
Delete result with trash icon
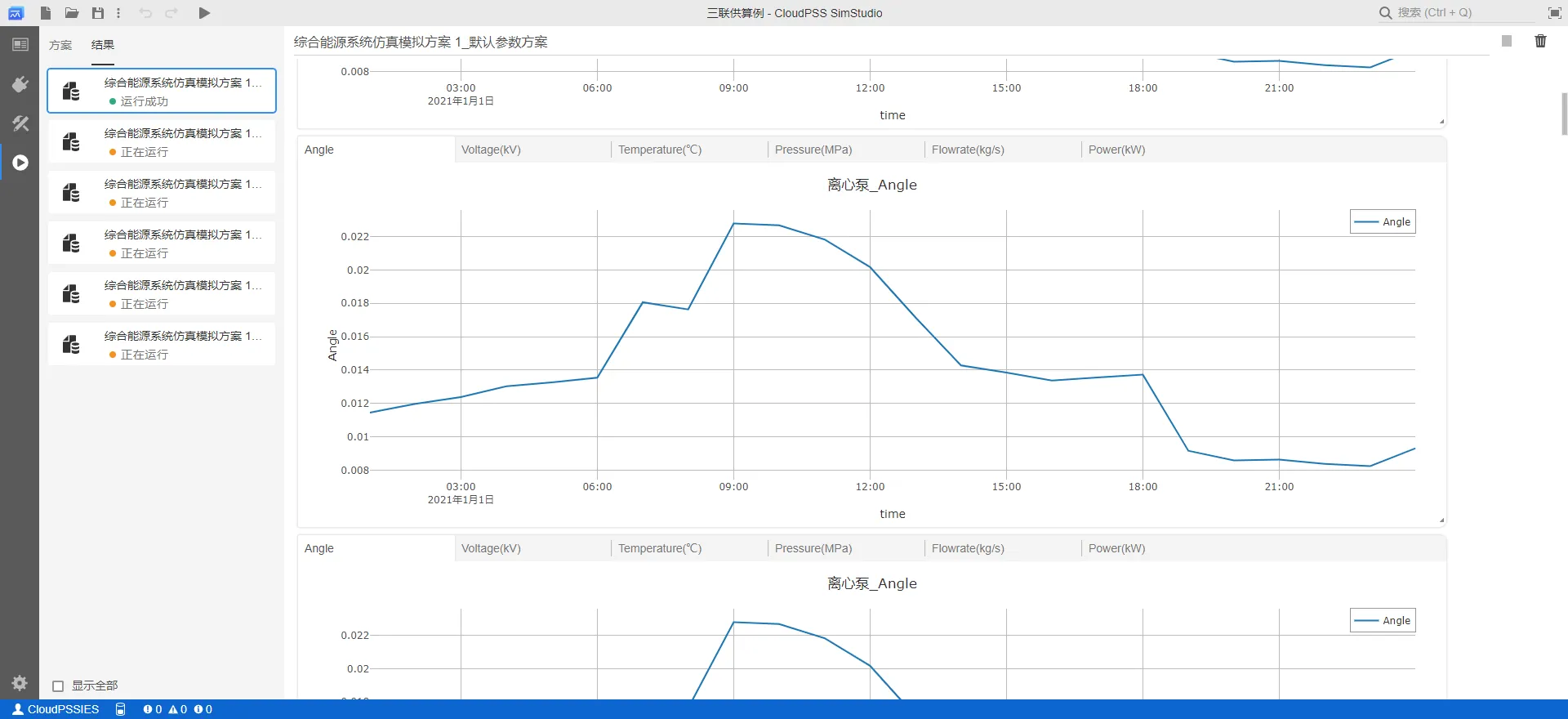(x=1540, y=41)
